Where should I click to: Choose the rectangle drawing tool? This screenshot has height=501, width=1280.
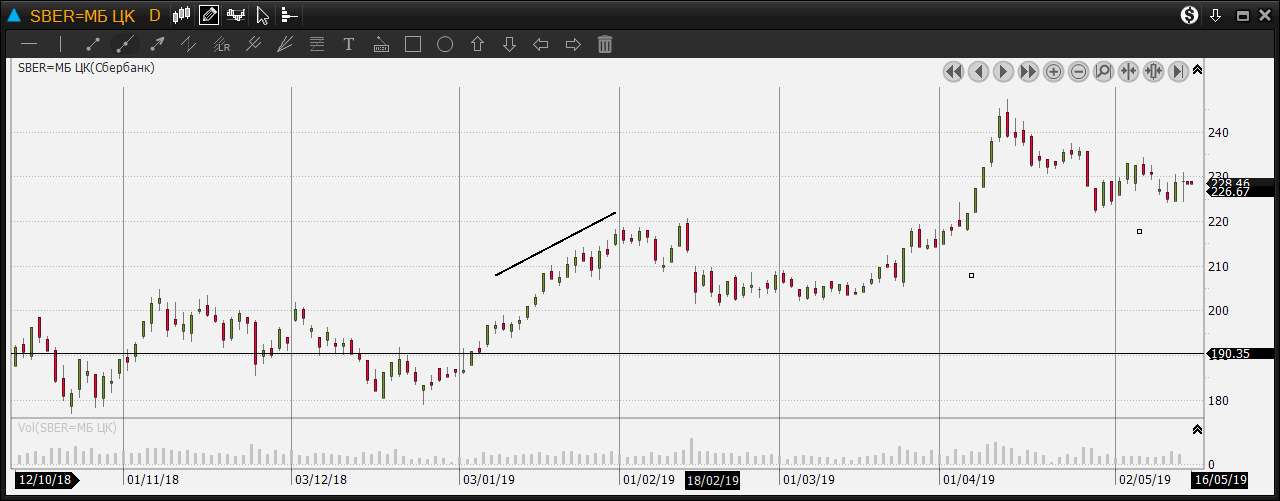[412, 44]
